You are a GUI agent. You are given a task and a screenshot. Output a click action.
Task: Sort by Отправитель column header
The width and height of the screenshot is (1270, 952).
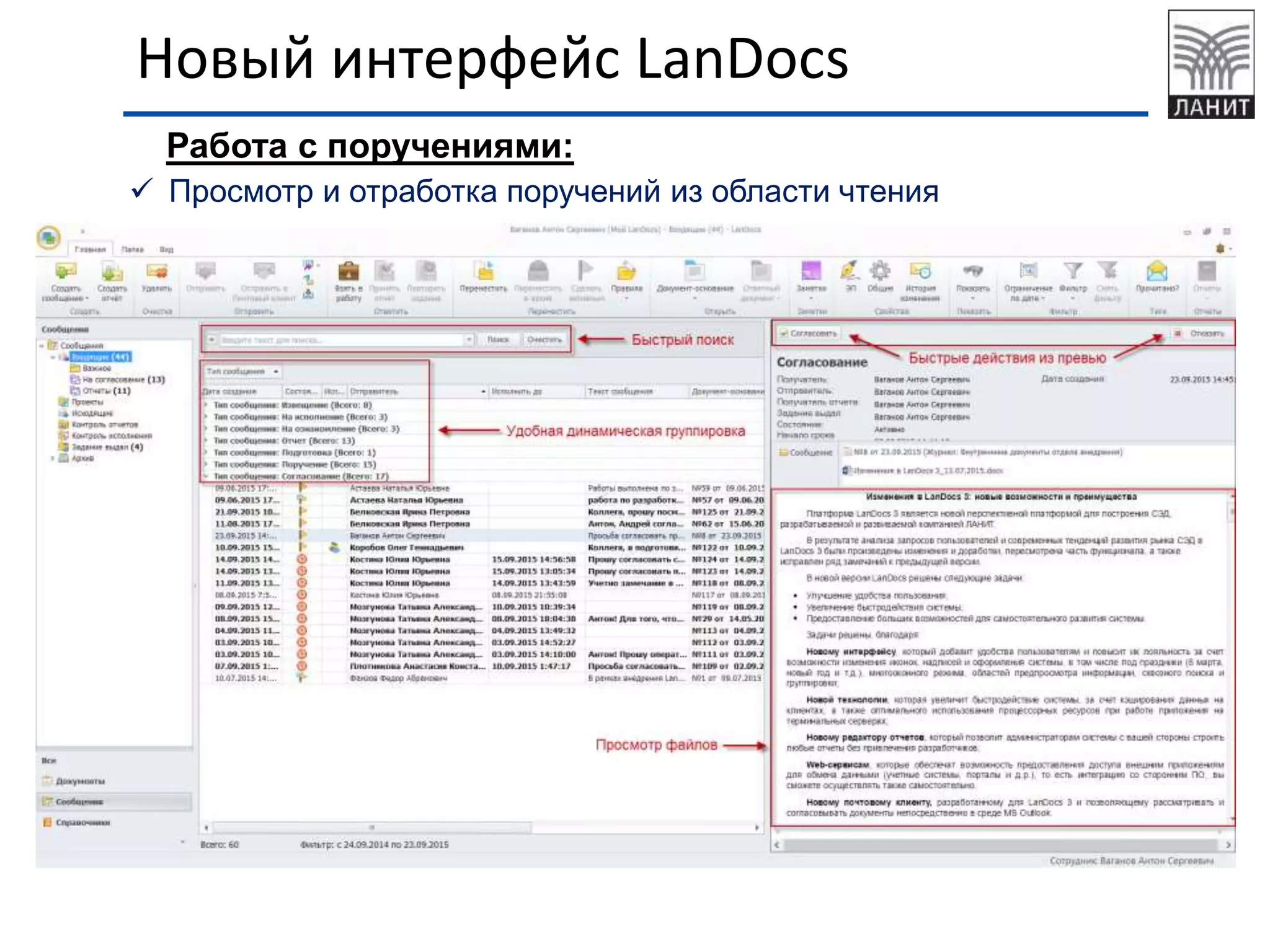pos(417,392)
